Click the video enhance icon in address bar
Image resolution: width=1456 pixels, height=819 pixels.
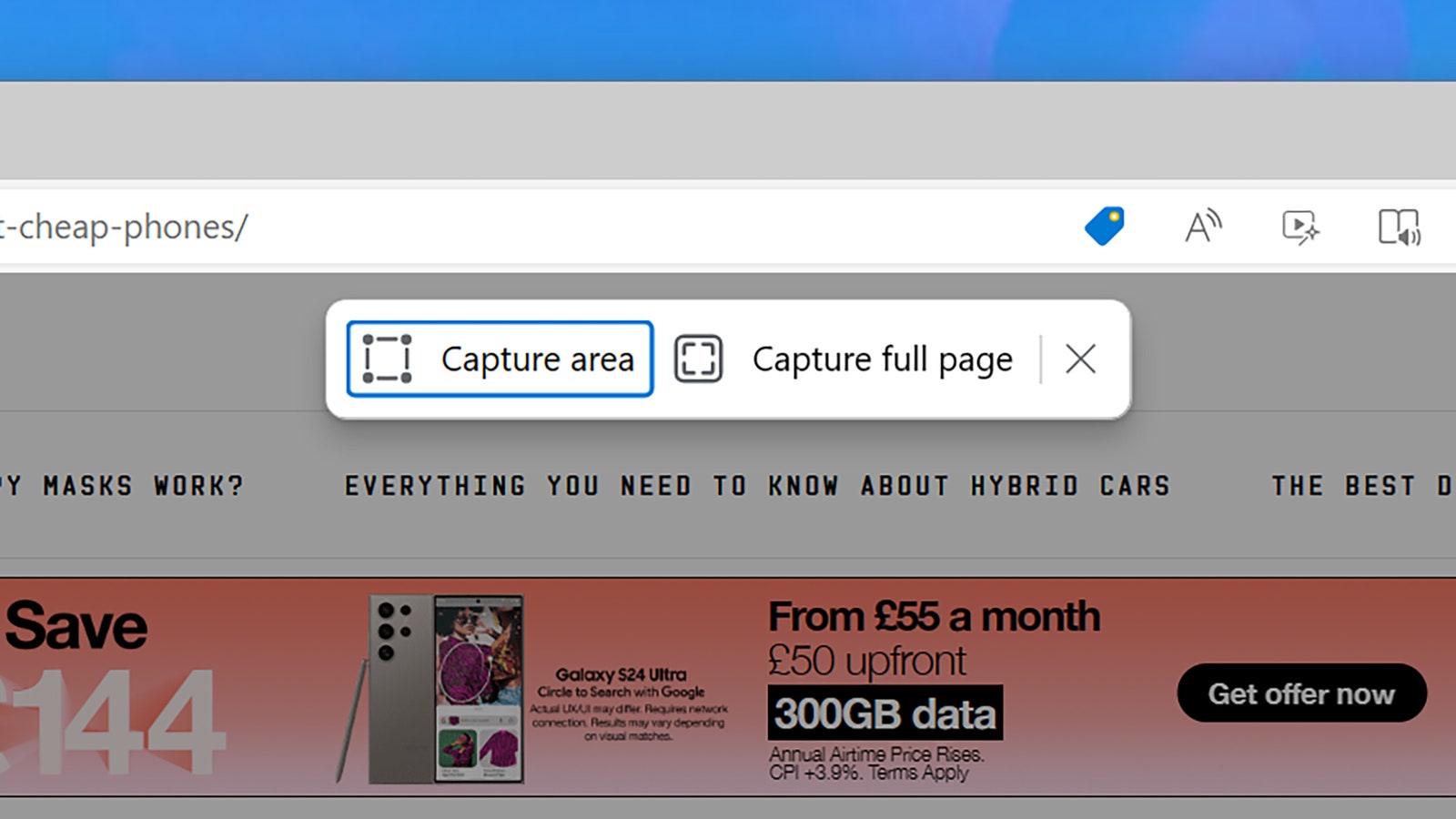tap(1300, 227)
